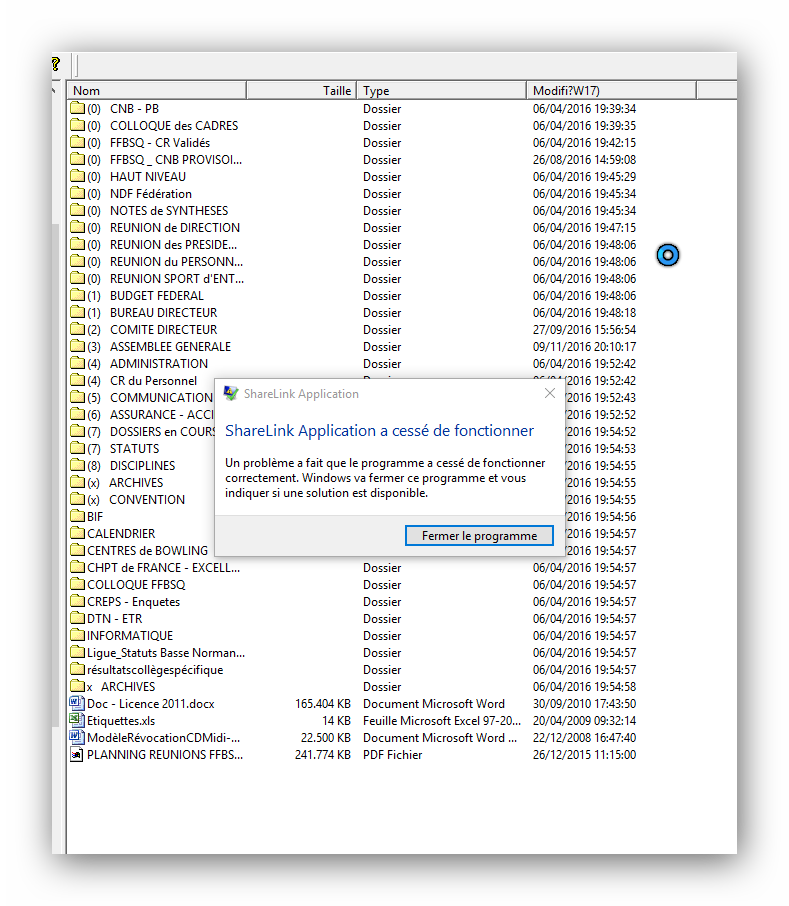Click the Excel icon of Etiquettes.xls
This screenshot has width=789, height=906.
click(77, 720)
